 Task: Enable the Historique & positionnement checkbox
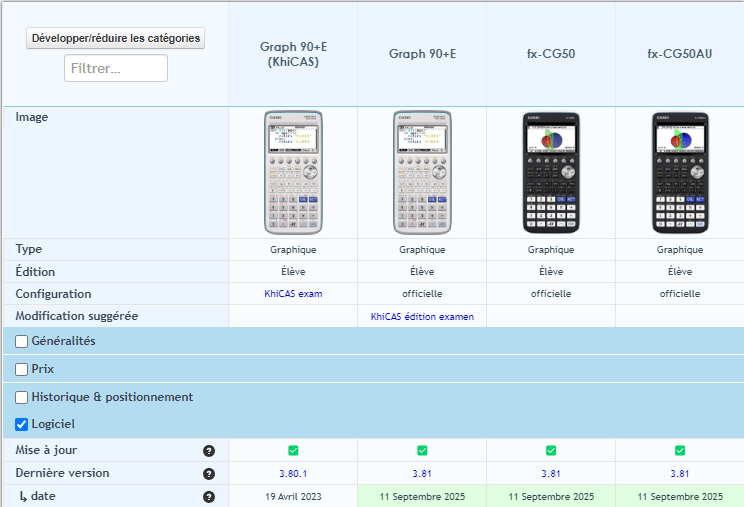pos(21,397)
